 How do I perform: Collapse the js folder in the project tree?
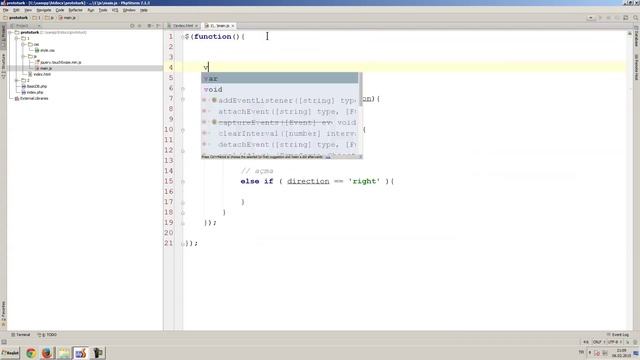tap(23, 56)
